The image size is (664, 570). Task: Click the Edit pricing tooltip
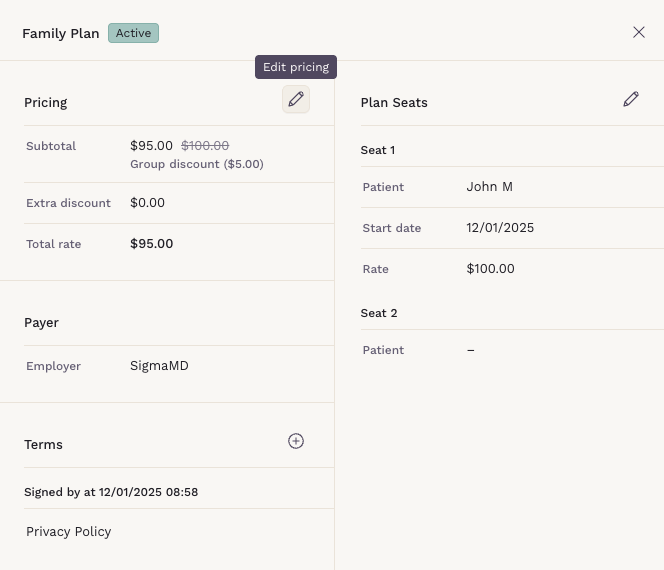click(x=295, y=67)
